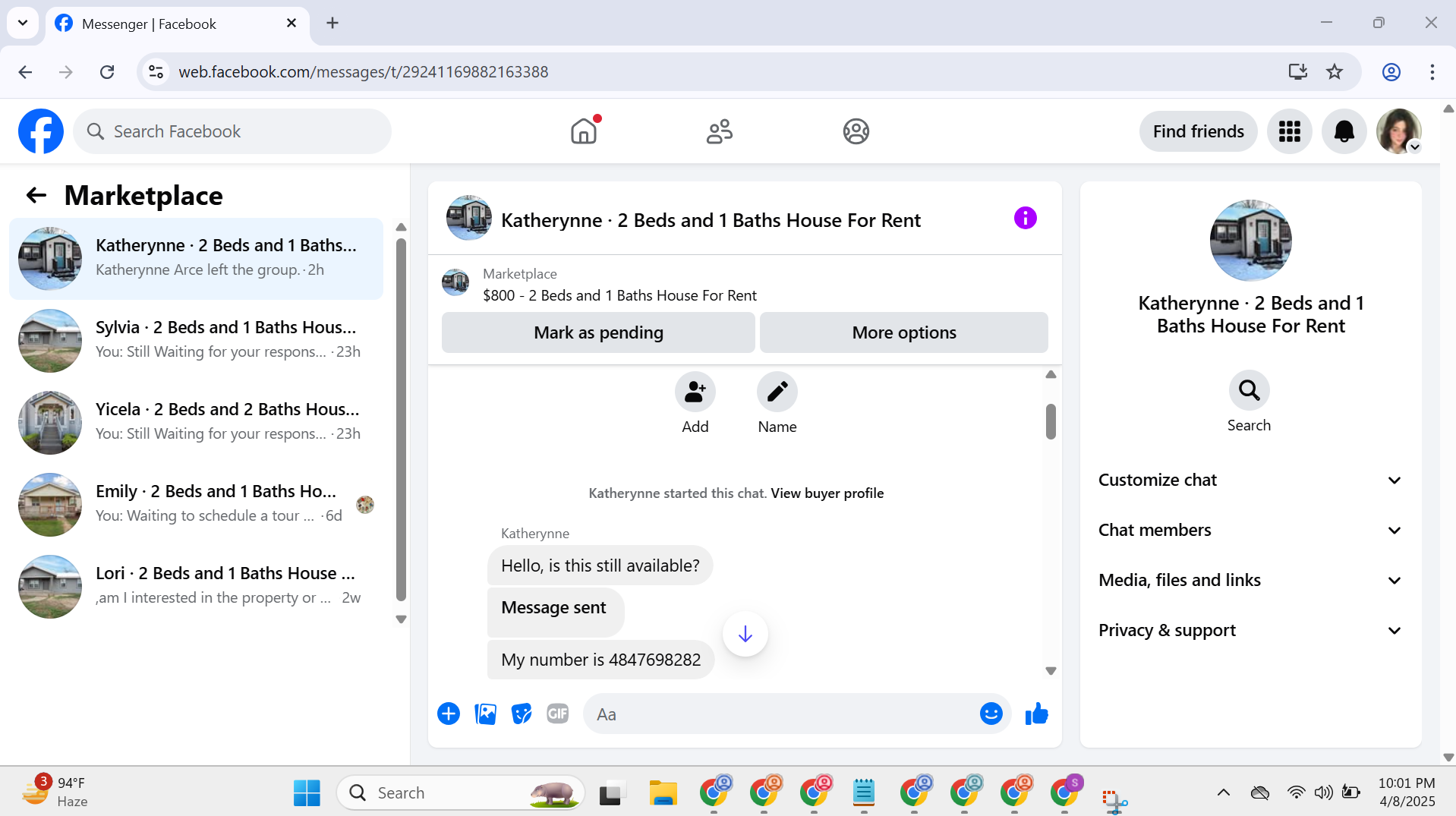This screenshot has width=1456, height=816.
Task: Click the Name edit pencil icon
Action: click(777, 392)
